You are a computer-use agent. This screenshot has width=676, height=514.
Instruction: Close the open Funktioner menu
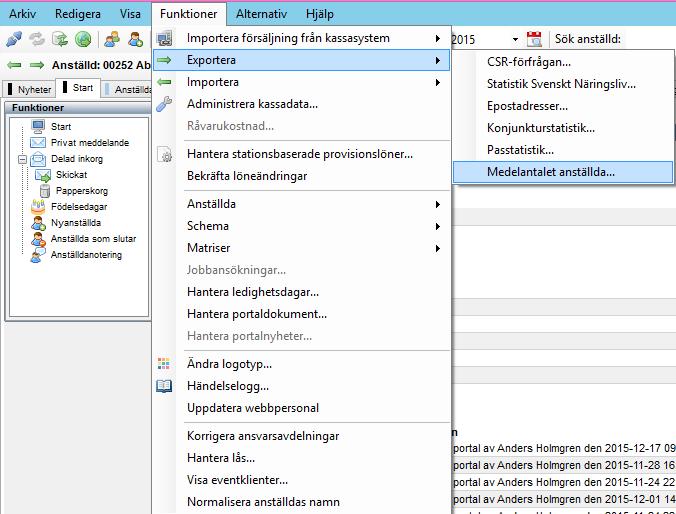[188, 14]
